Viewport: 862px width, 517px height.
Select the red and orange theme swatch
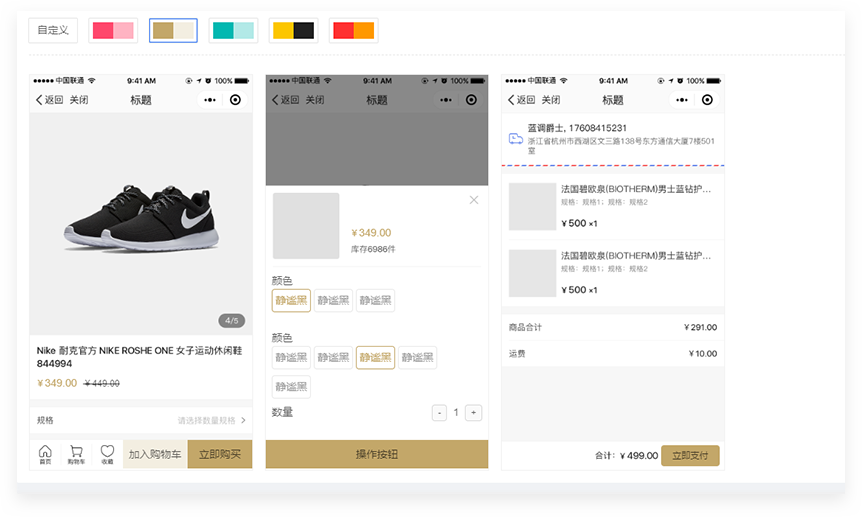(353, 31)
